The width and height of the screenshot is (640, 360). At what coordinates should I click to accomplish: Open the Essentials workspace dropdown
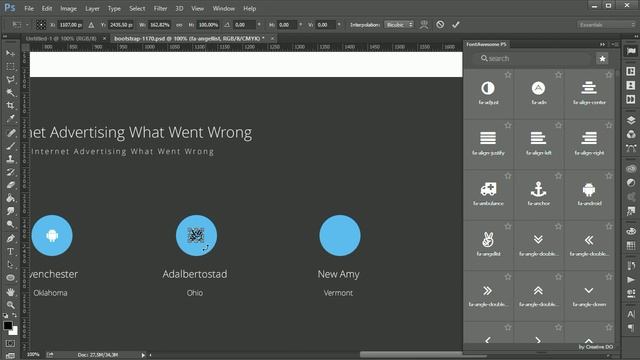tap(607, 25)
